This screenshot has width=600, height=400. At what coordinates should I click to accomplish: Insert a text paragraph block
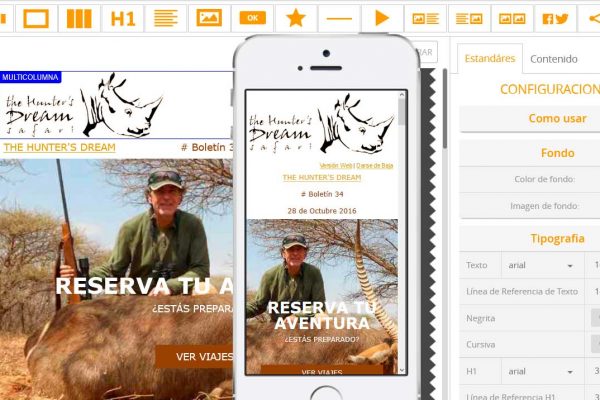[166, 18]
